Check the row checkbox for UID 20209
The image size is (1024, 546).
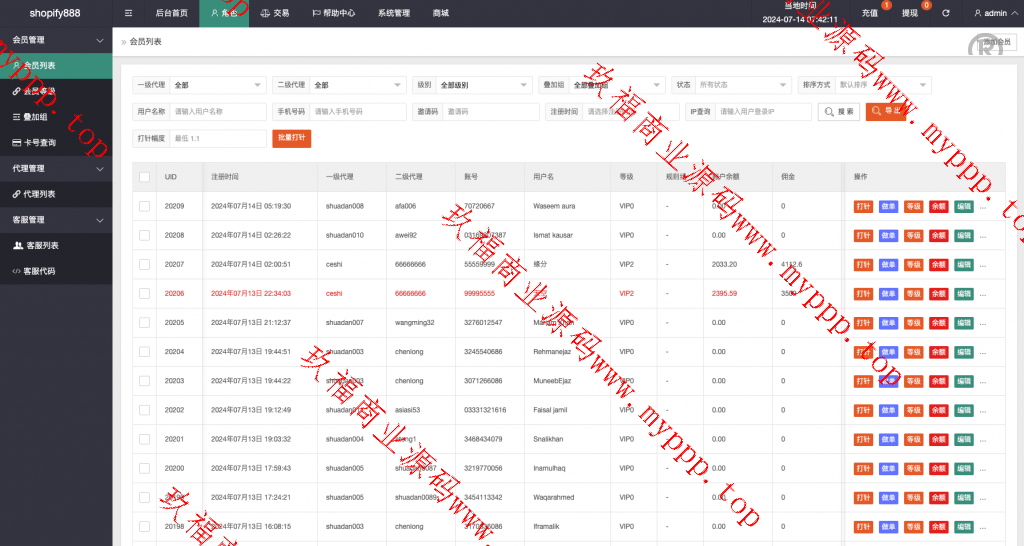pos(144,206)
